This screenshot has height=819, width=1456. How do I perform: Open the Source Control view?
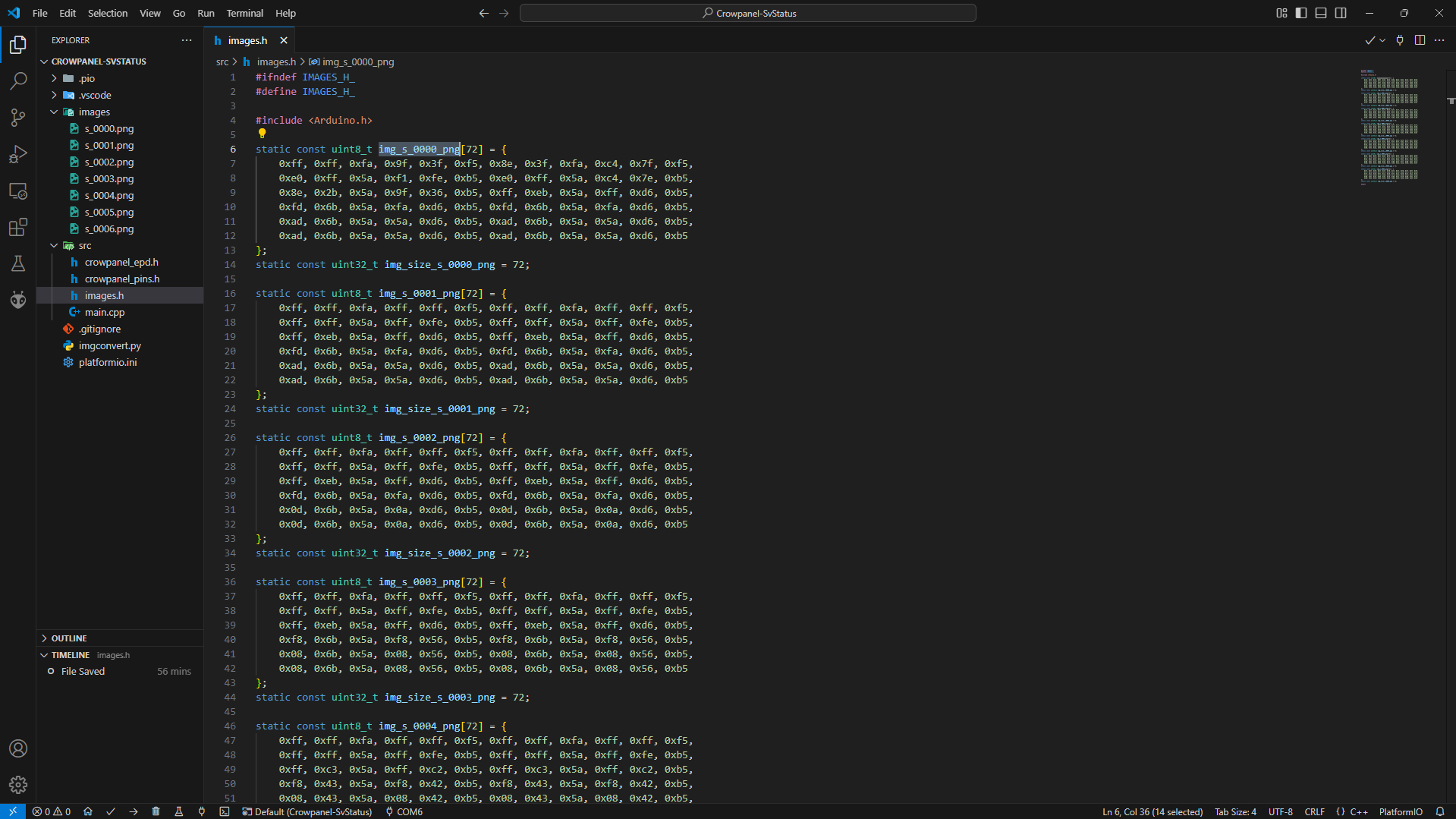(18, 117)
